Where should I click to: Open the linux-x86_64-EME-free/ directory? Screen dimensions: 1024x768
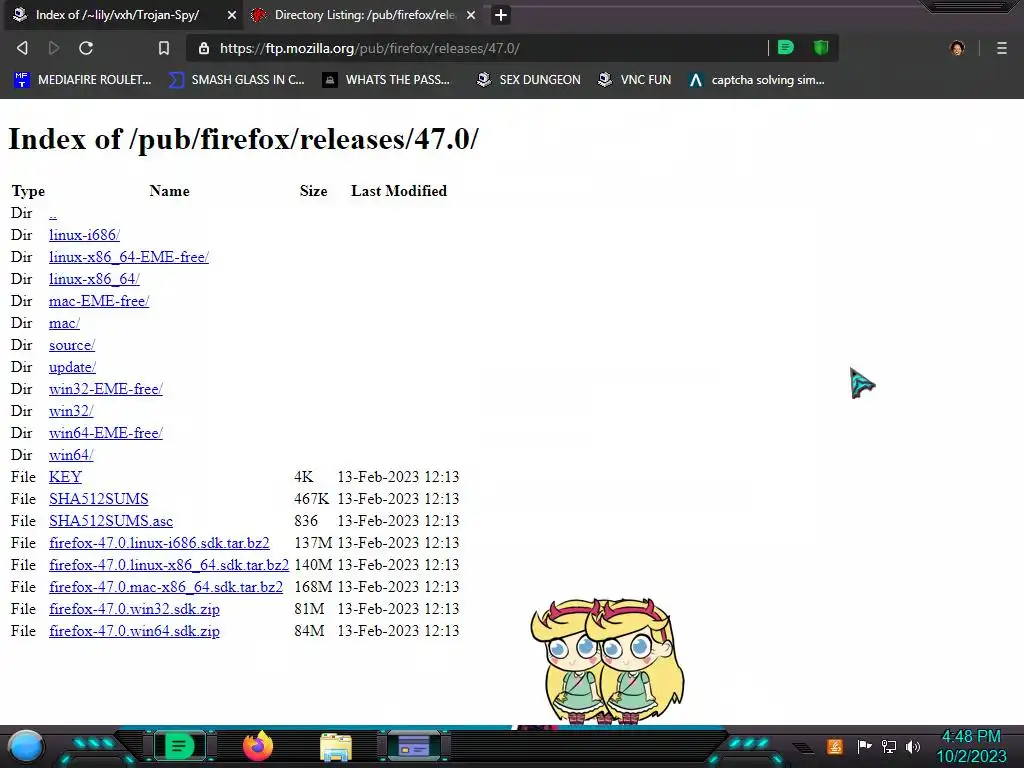click(129, 257)
